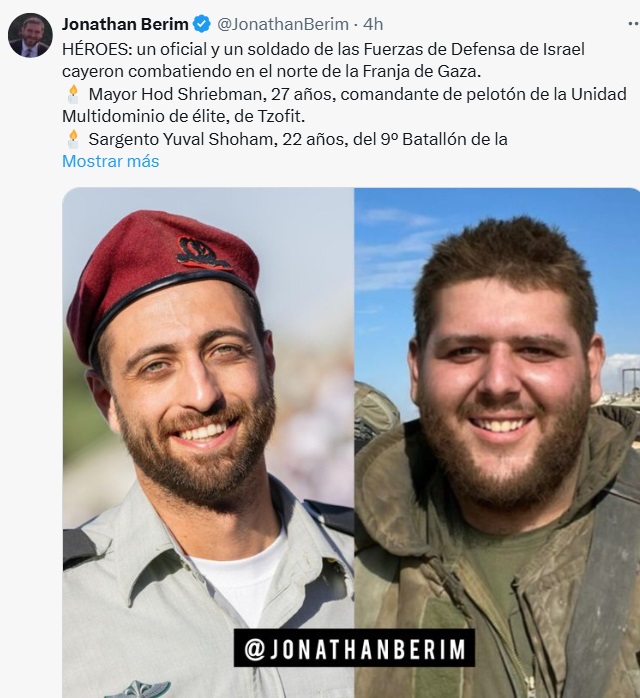Click the @JONATHANBERIM watermark on the image
This screenshot has width=640, height=698.
pyautogui.click(x=354, y=648)
